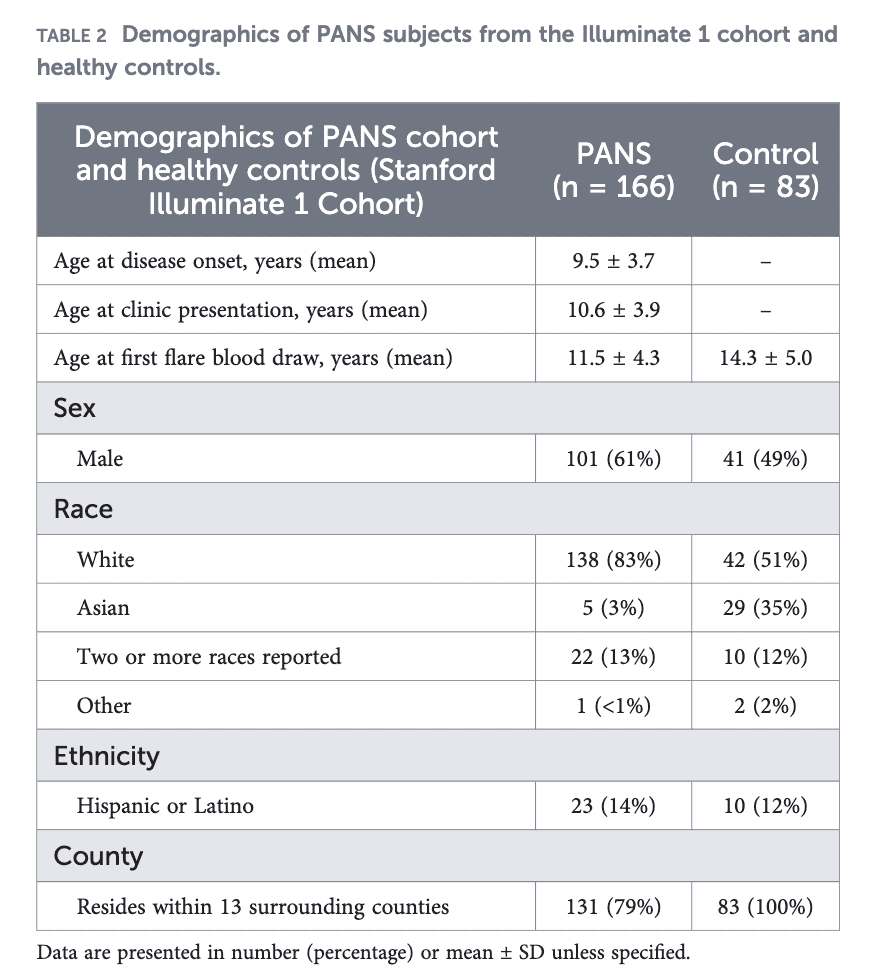Select the 14.3 ± 5.0 control value
The width and height of the screenshot is (870, 978).
click(x=765, y=358)
